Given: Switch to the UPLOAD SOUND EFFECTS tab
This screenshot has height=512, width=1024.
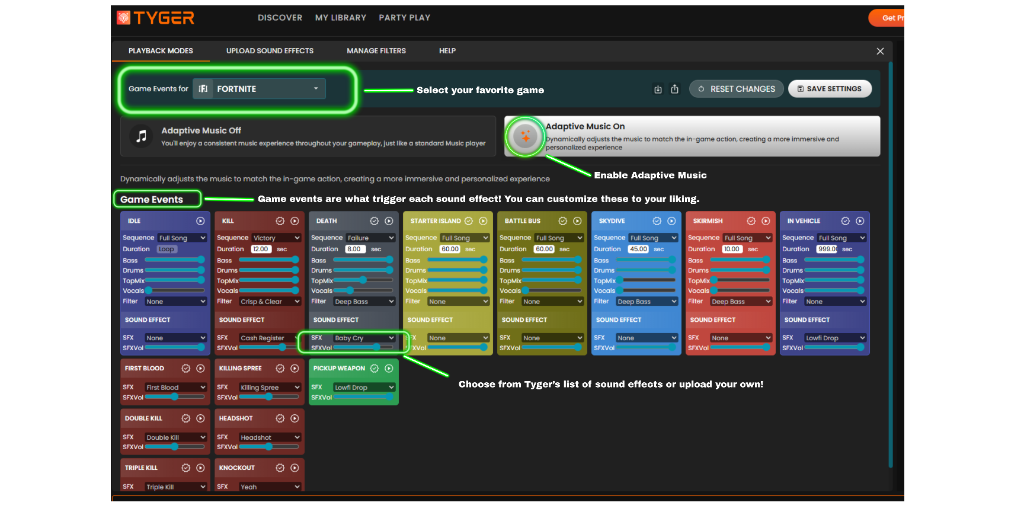Looking at the screenshot, I should [x=270, y=51].
